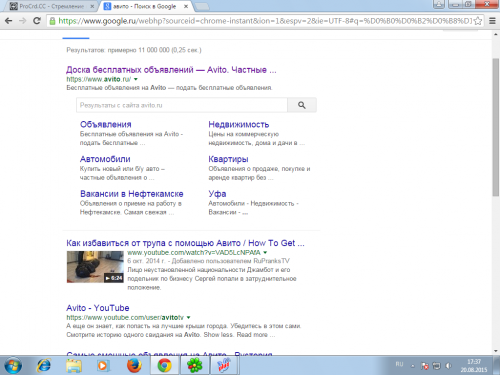Click the vertical scrollbar thumb
Screen dimensions: 500x375
496,127
